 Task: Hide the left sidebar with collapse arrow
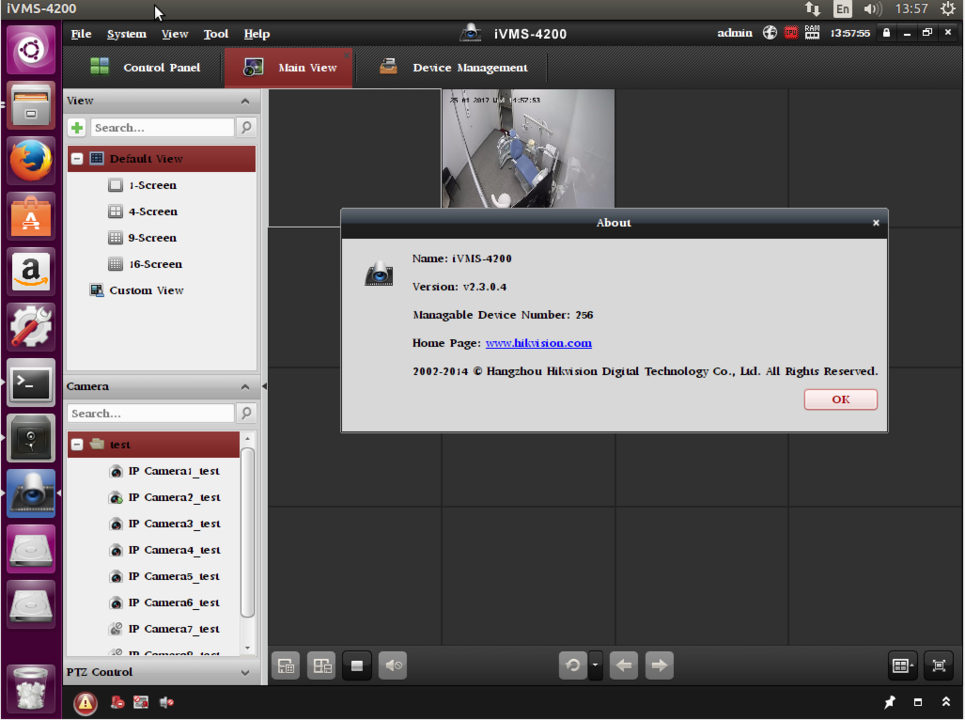264,386
